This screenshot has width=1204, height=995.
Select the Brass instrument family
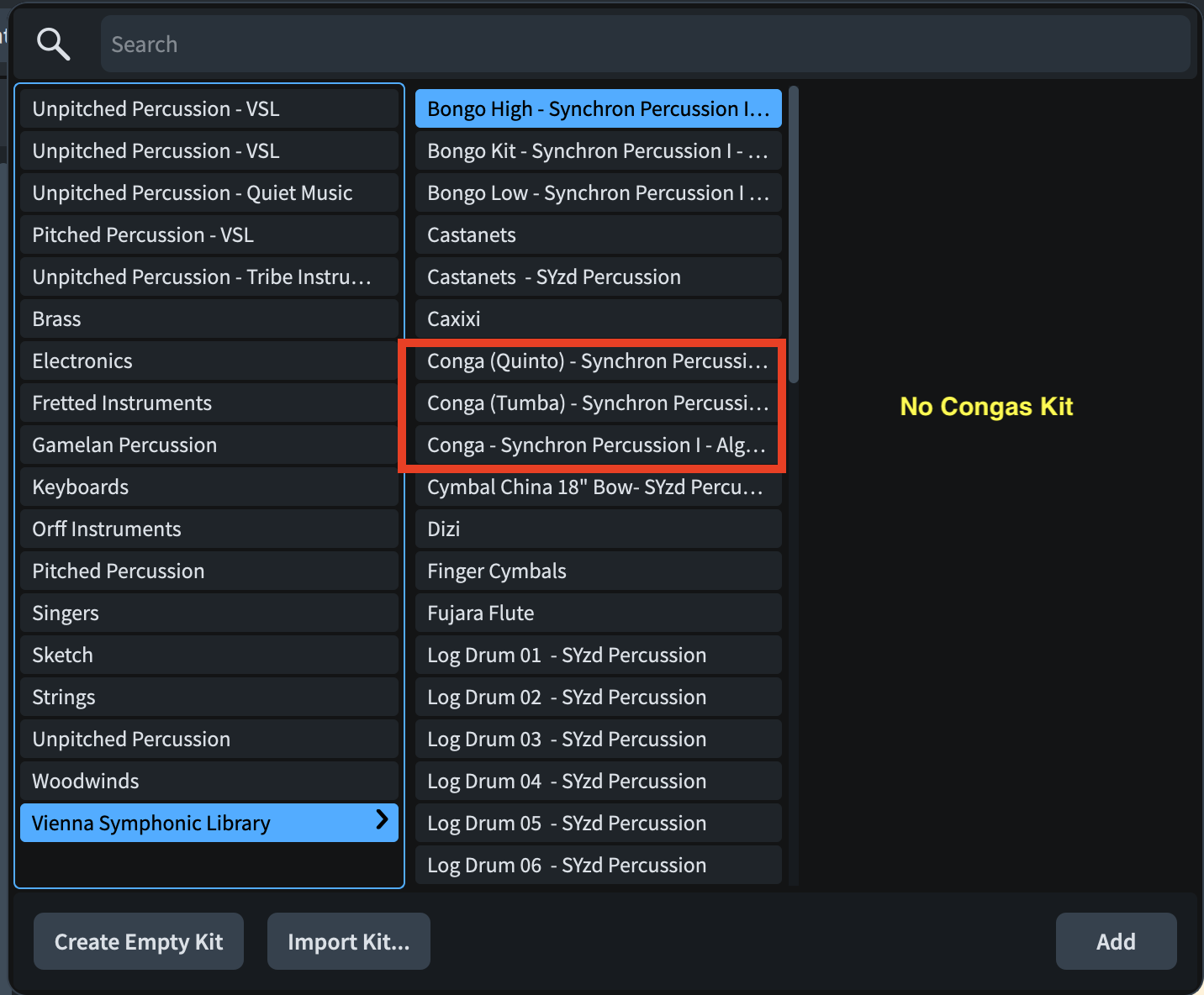coord(209,319)
